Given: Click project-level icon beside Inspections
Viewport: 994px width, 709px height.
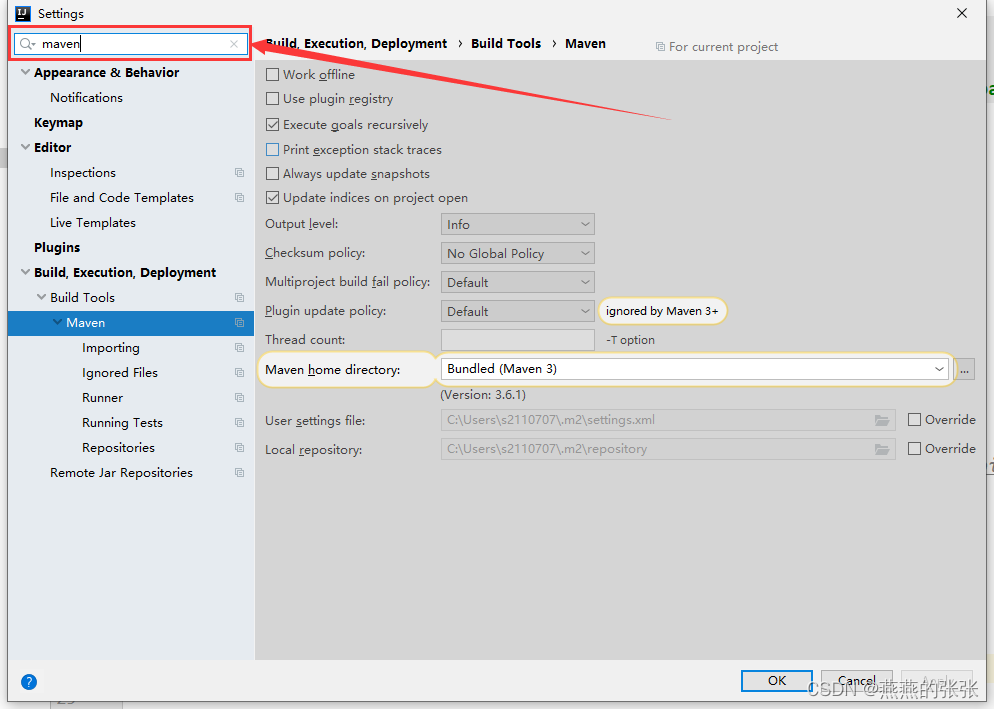Looking at the screenshot, I should pos(239,172).
